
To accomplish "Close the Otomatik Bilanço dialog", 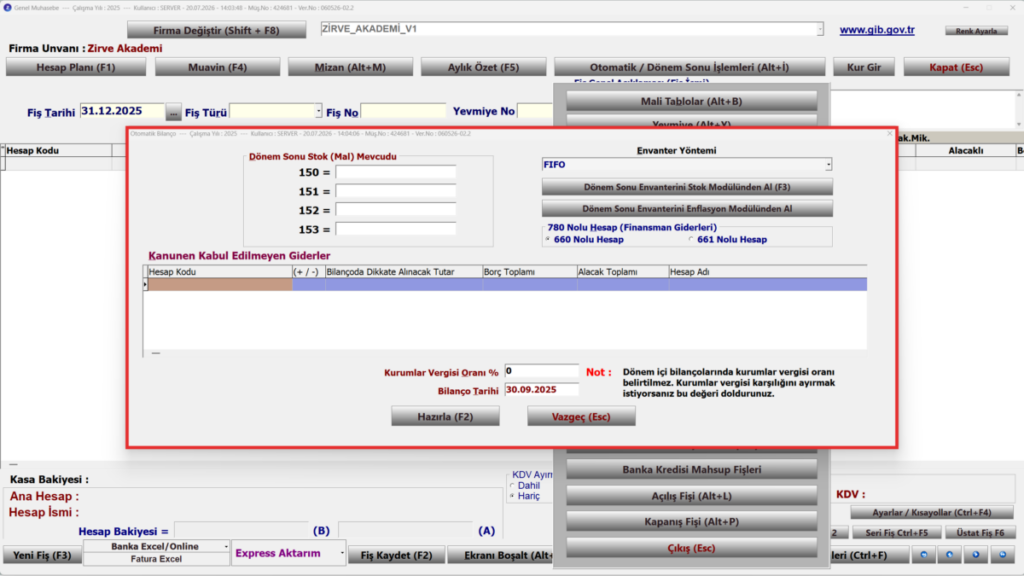I will tap(889, 134).
